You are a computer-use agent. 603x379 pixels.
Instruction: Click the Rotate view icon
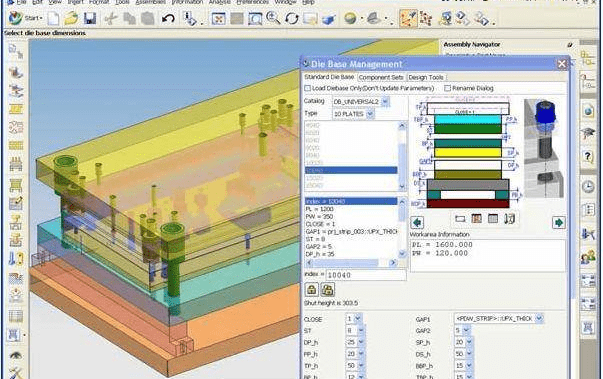[x=292, y=18]
